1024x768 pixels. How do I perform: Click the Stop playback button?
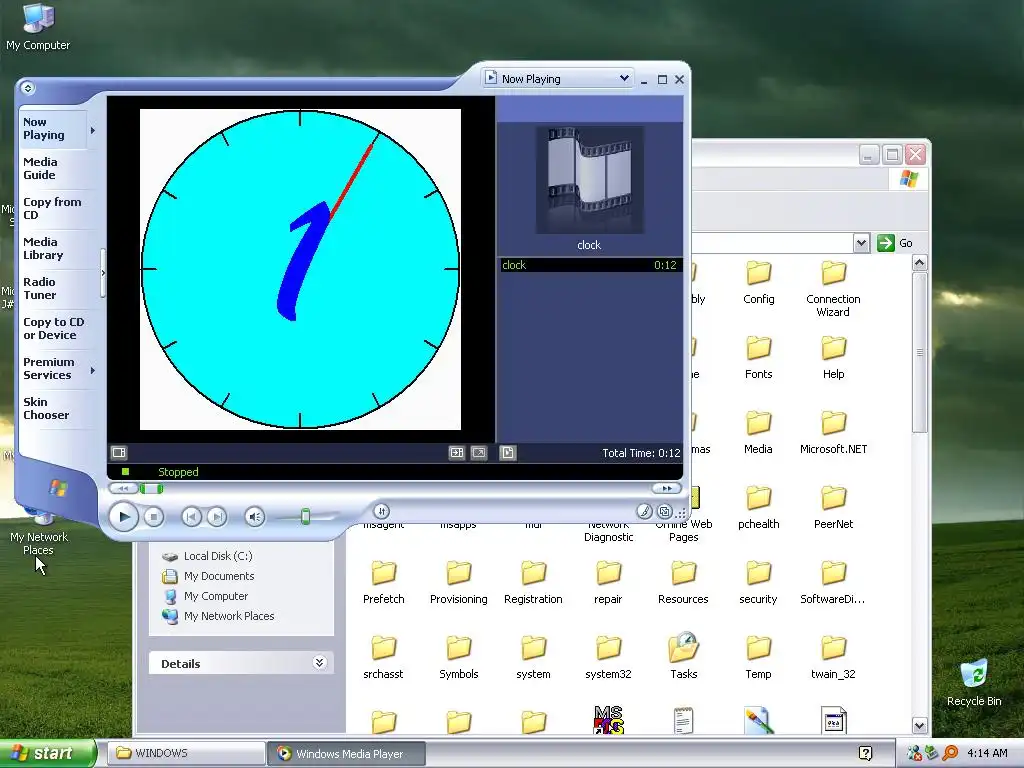click(x=153, y=517)
